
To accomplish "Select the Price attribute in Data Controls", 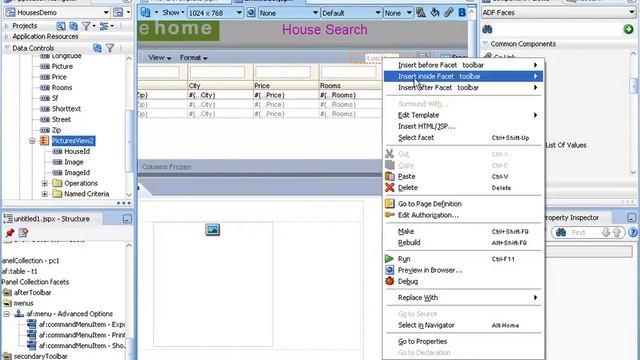I will click(x=59, y=77).
